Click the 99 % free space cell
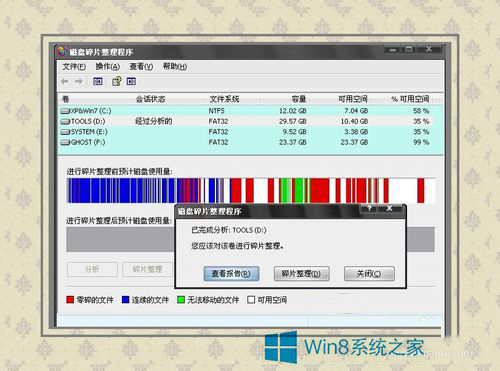The height and width of the screenshot is (371, 500). (421, 142)
